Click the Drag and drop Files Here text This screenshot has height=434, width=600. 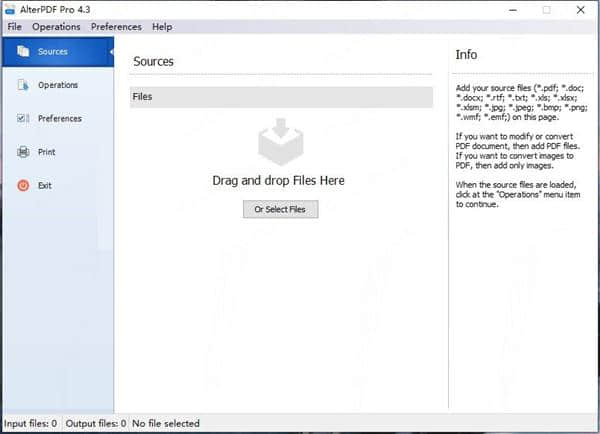pos(278,181)
